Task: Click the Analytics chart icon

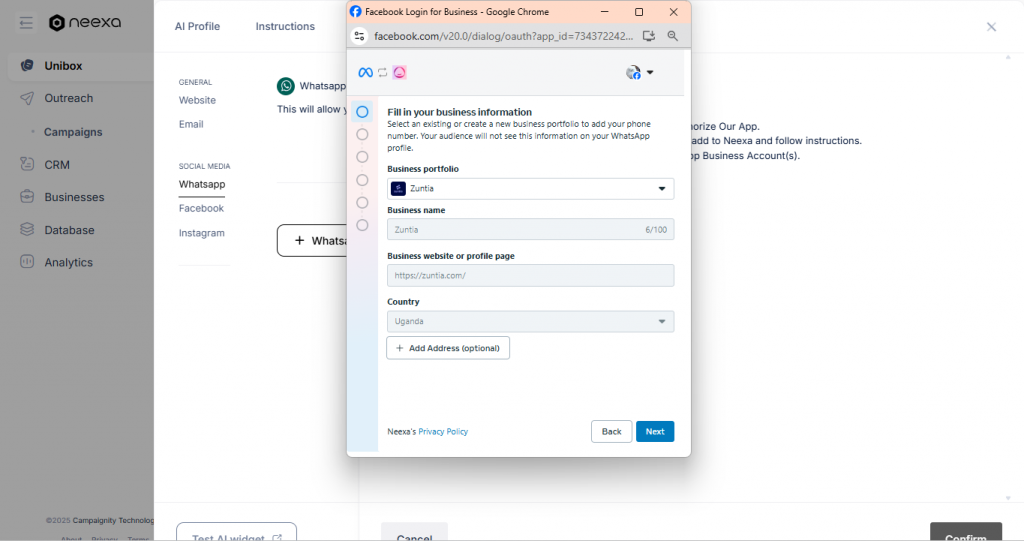Action: pos(27,262)
